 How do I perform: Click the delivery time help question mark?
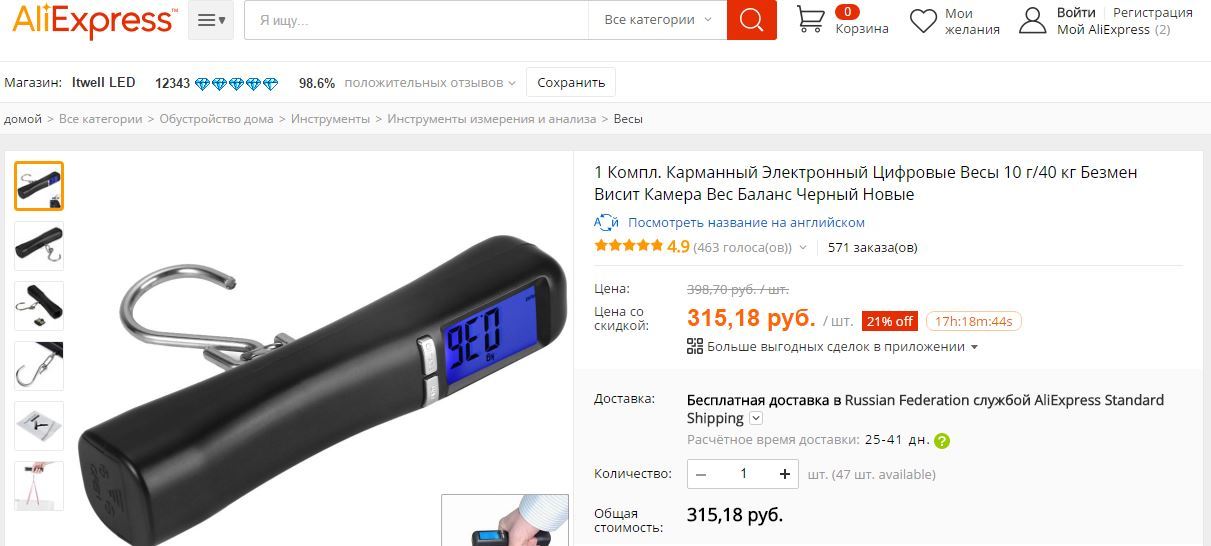pos(942,440)
